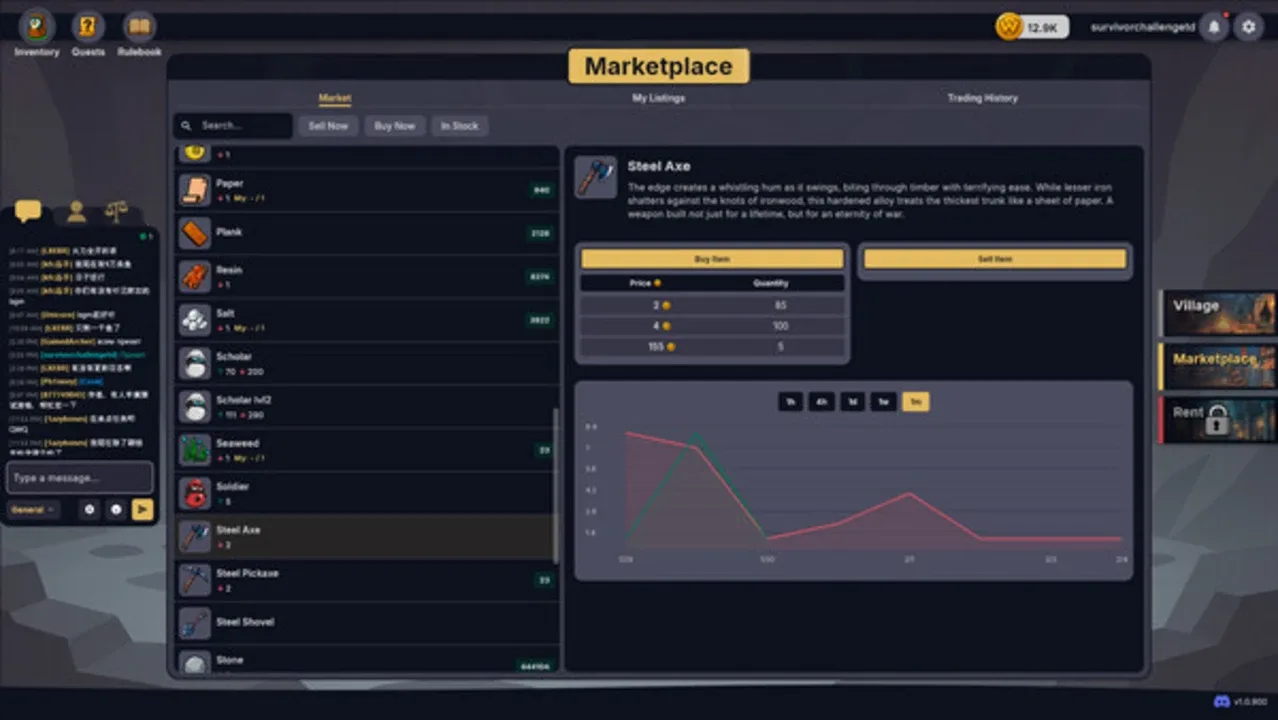Viewport: 1278px width, 720px height.
Task: Expand the General chat channel dropdown
Action: coord(33,510)
